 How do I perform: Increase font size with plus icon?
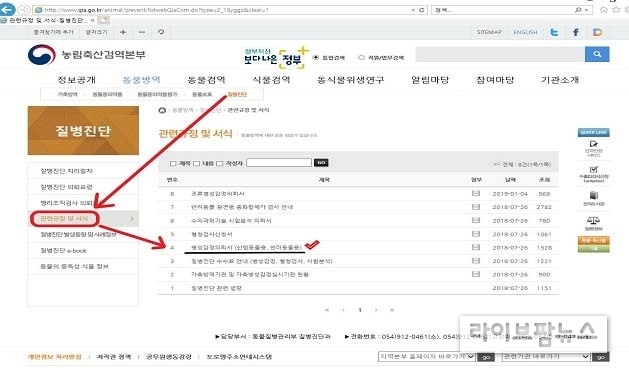coord(123,32)
